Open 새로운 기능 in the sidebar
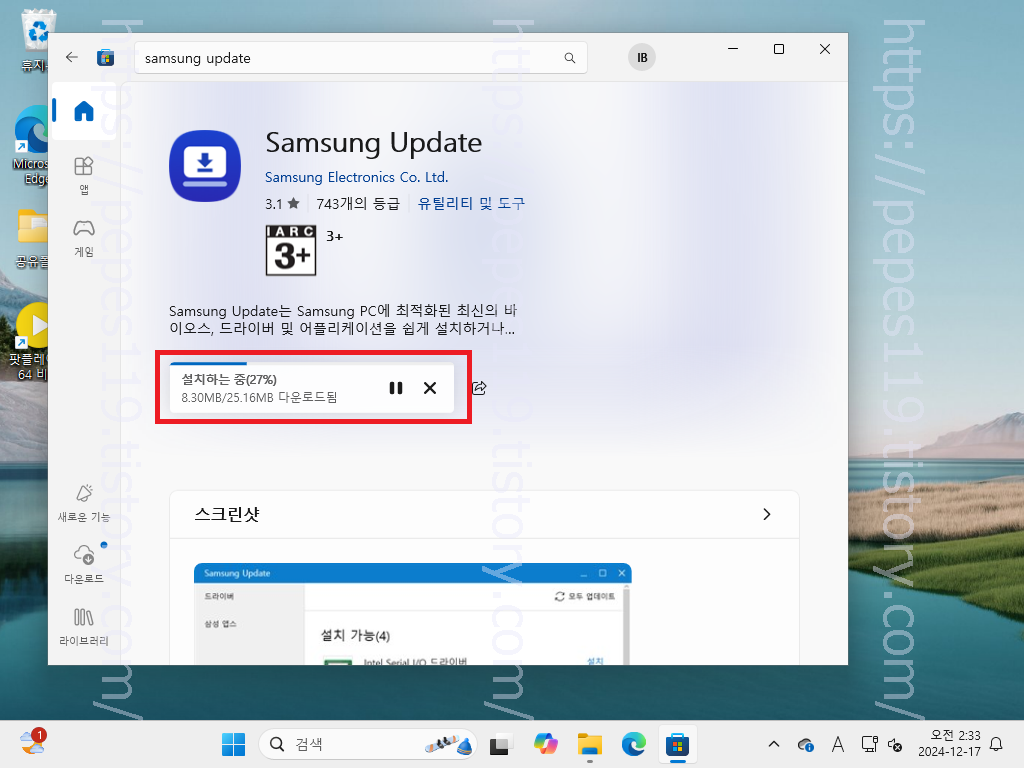 (x=84, y=503)
